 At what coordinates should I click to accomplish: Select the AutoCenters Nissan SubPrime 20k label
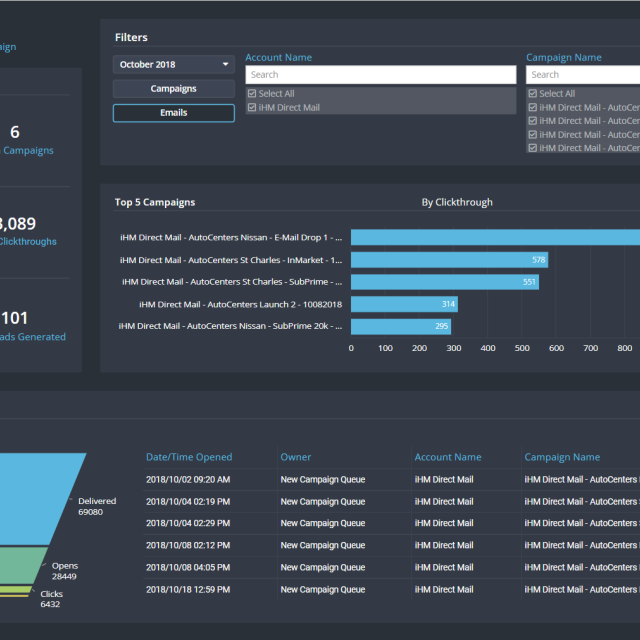point(230,326)
